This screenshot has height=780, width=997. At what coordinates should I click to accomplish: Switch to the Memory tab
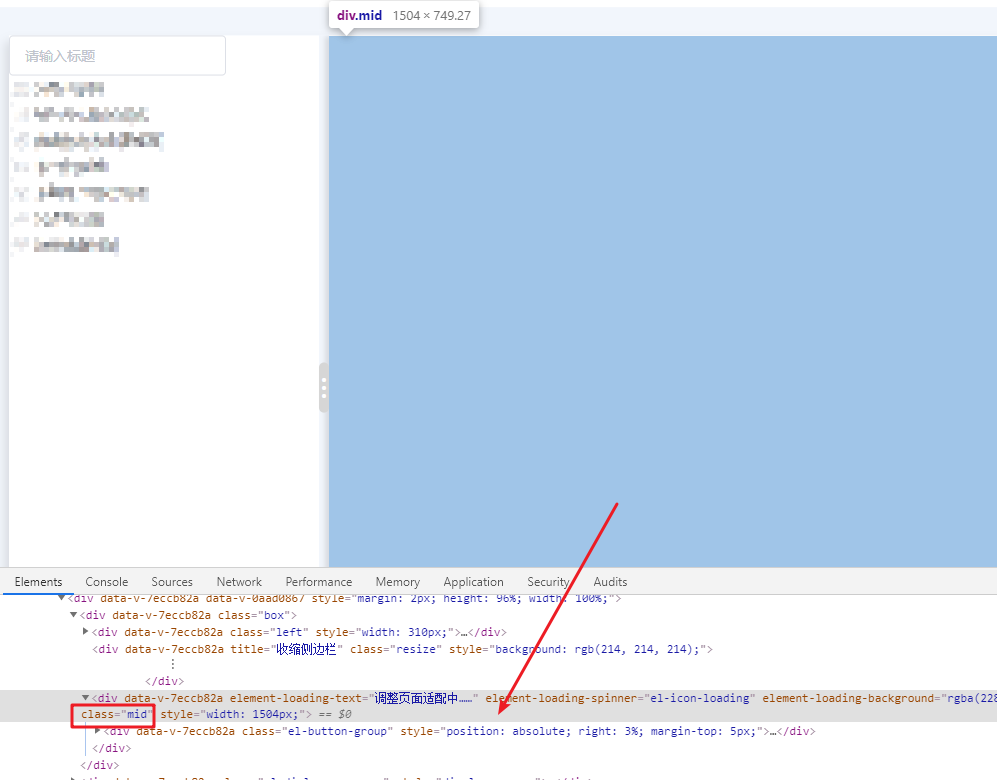click(x=397, y=581)
